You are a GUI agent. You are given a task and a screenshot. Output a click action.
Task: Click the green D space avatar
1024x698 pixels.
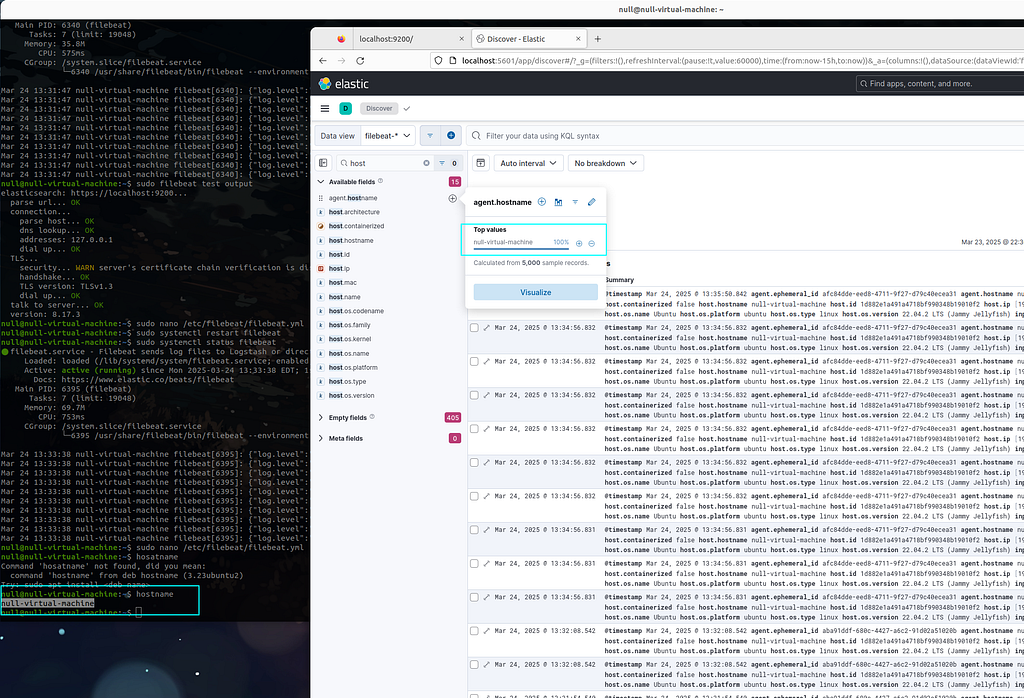coord(345,108)
